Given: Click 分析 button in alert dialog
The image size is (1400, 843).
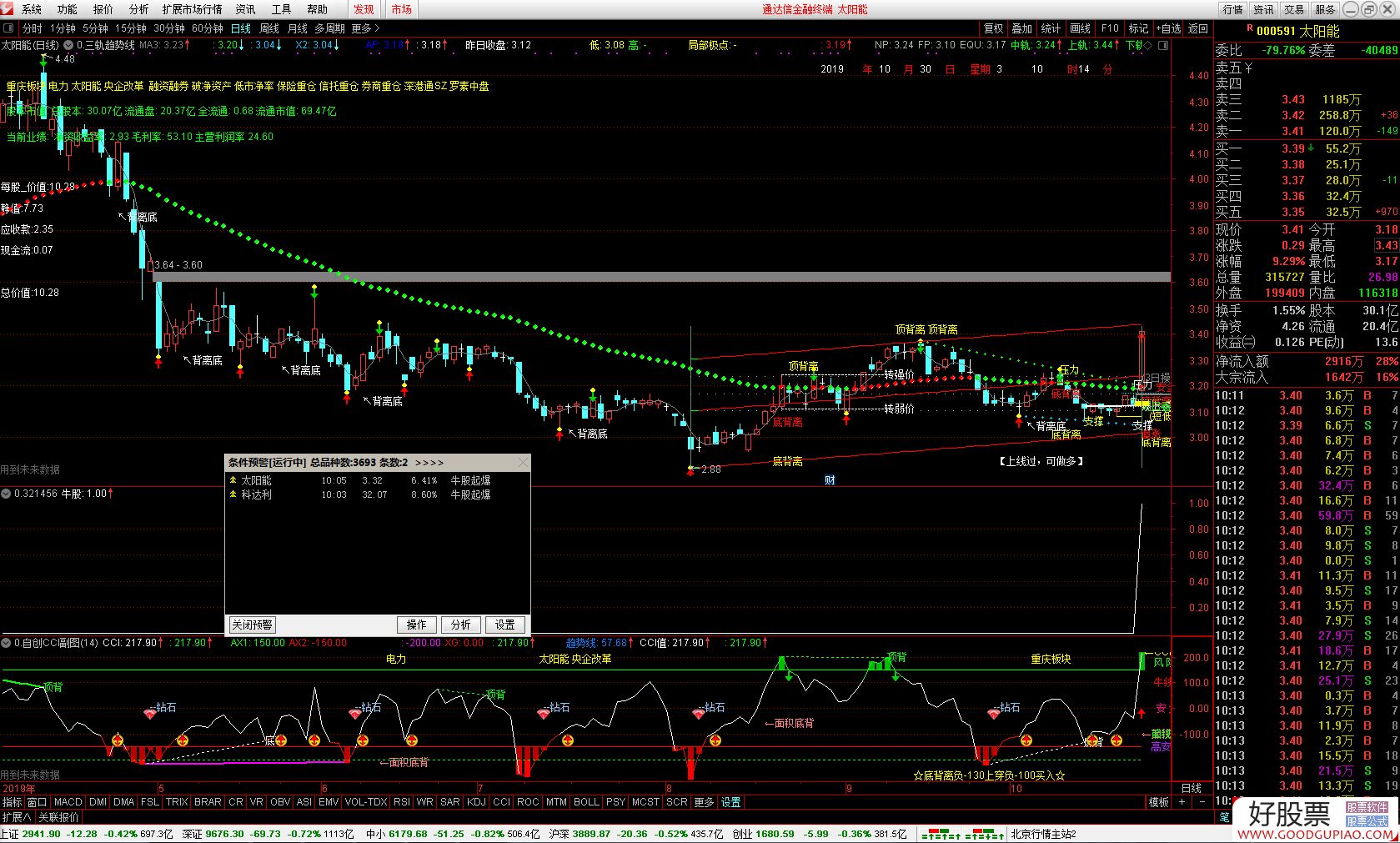Looking at the screenshot, I should (461, 625).
